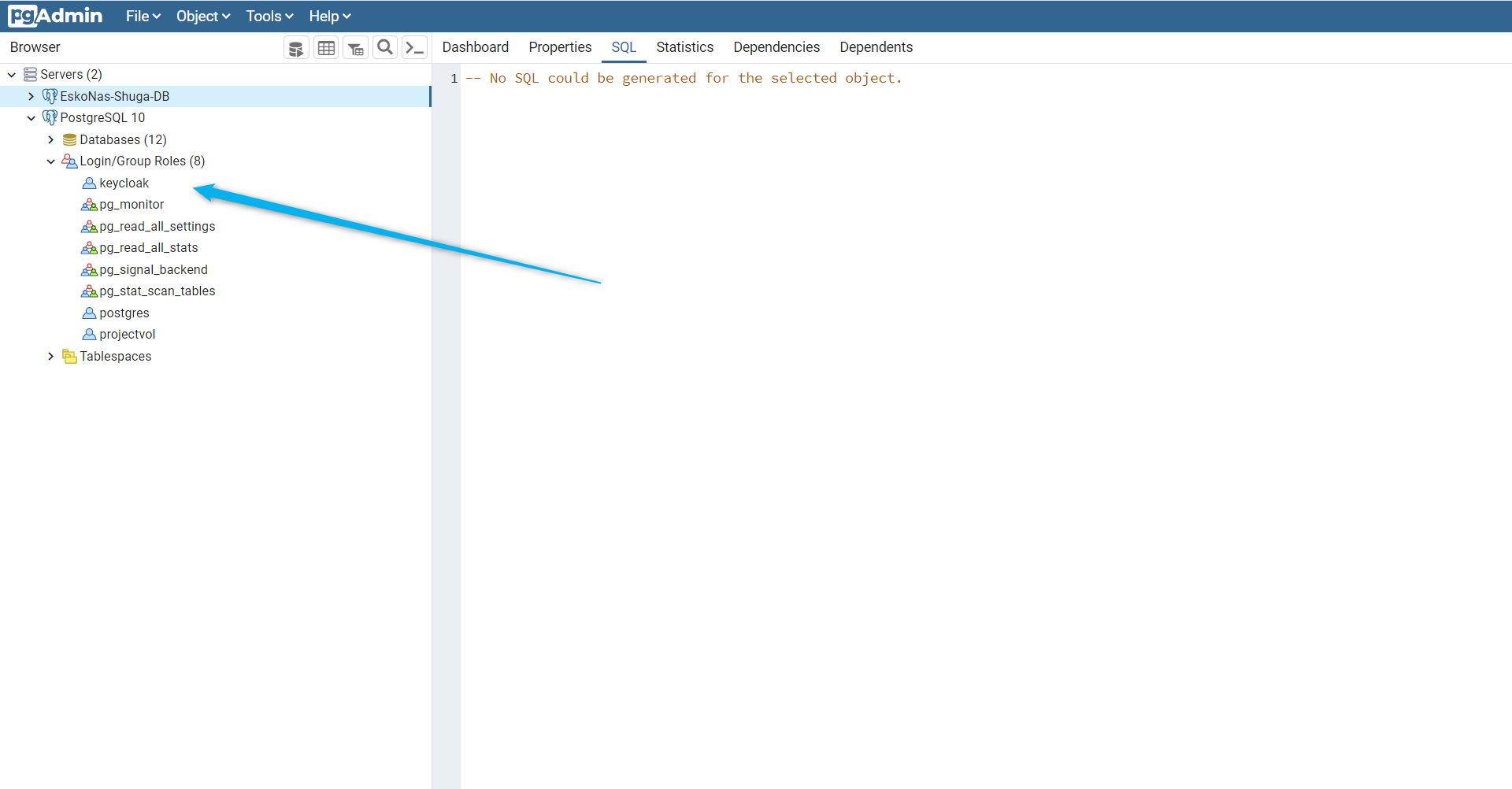This screenshot has width=1512, height=789.
Task: Open the Tools menu
Action: tap(269, 16)
